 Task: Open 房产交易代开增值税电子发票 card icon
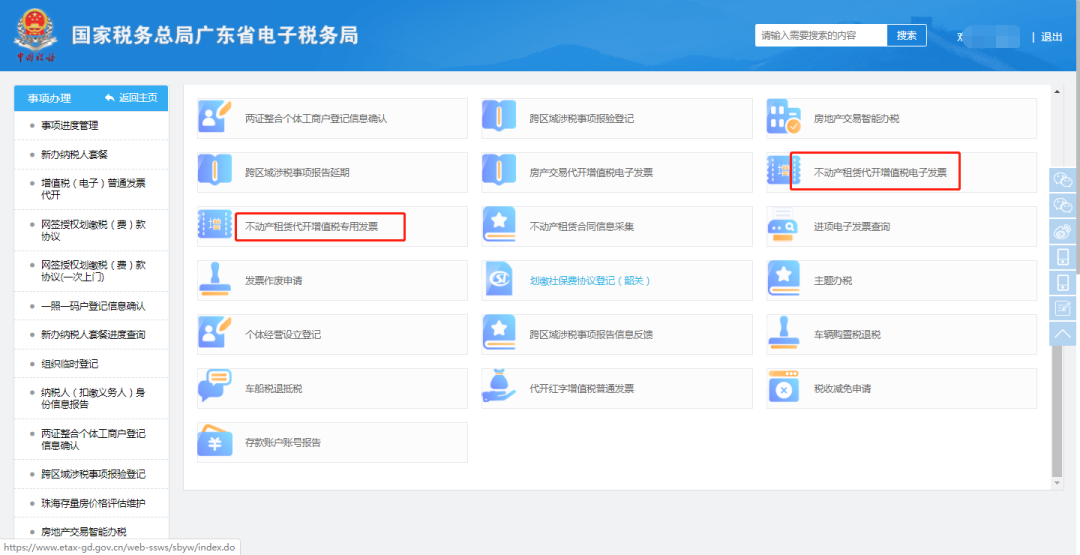499,171
